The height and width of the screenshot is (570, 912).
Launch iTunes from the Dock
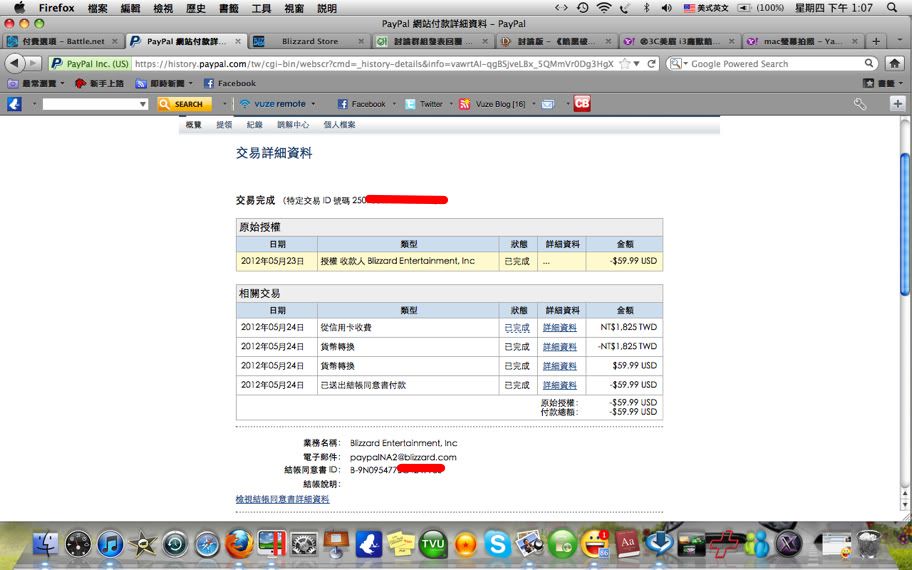click(110, 544)
